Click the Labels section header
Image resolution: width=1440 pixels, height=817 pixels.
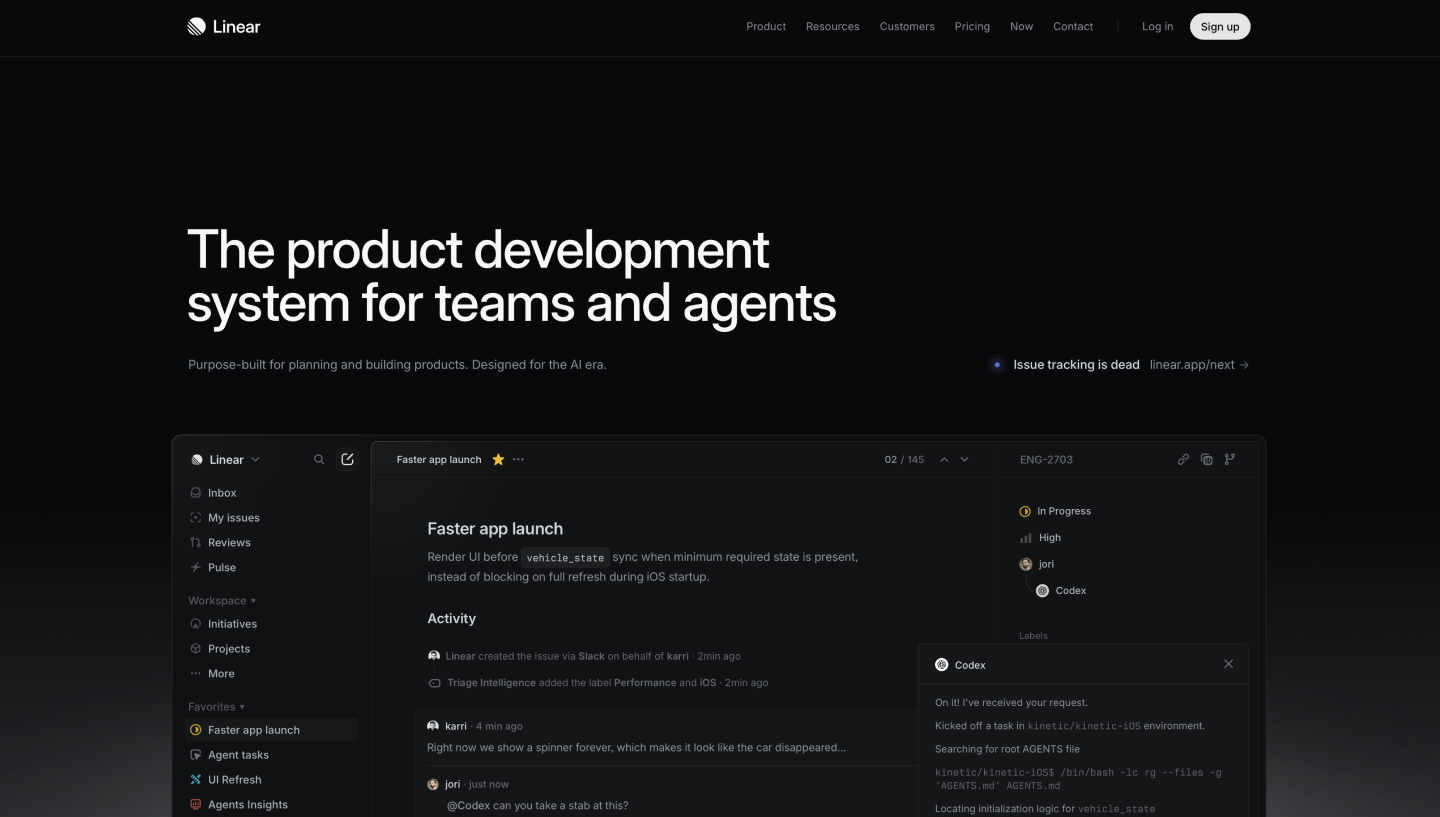(x=1033, y=636)
